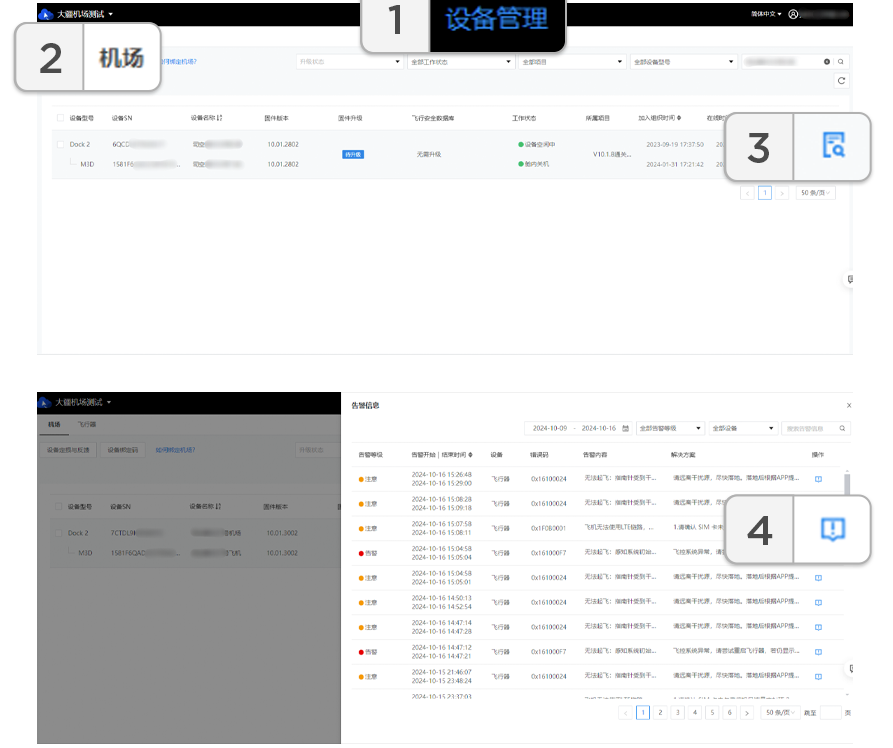Check the Dock 2 row with SN 7CTDUN
Viewport: 893px width, 748px height.
(58, 533)
